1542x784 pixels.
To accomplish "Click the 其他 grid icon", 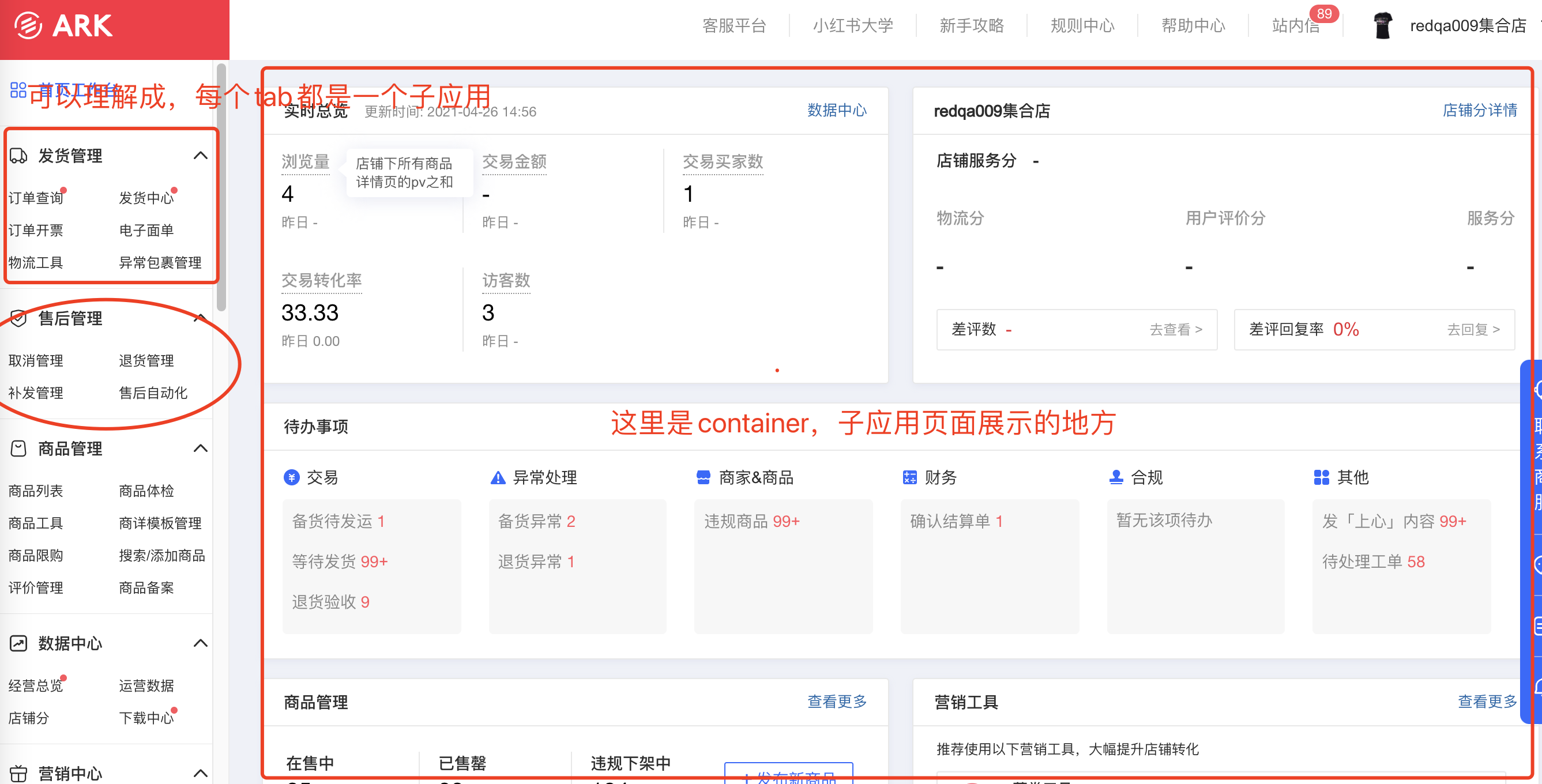I will 1321,477.
